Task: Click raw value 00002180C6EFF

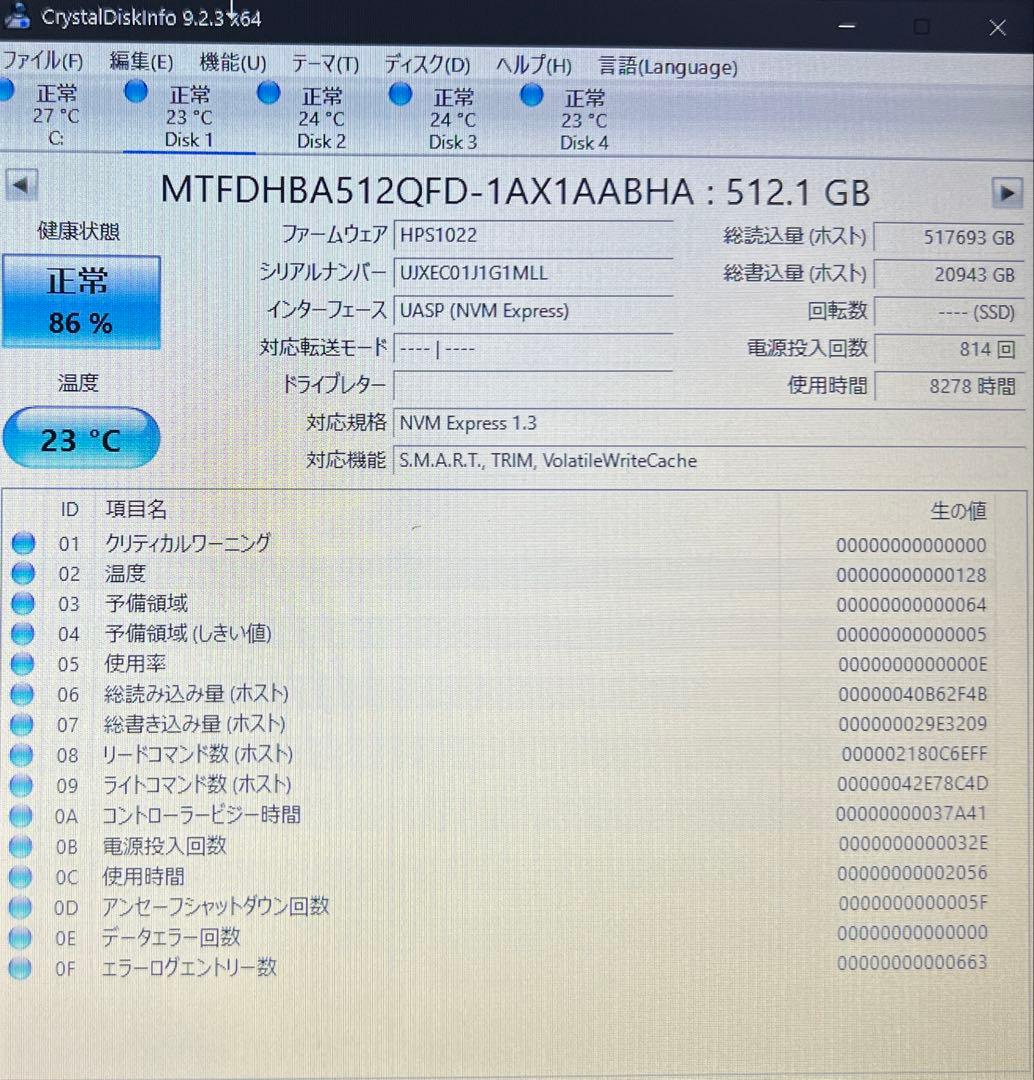Action: pyautogui.click(x=914, y=754)
